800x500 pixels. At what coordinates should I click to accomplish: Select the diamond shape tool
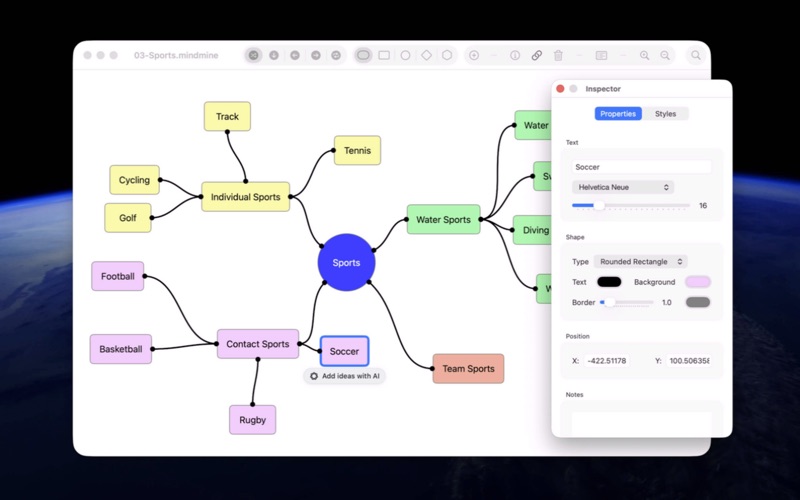pyautogui.click(x=426, y=55)
